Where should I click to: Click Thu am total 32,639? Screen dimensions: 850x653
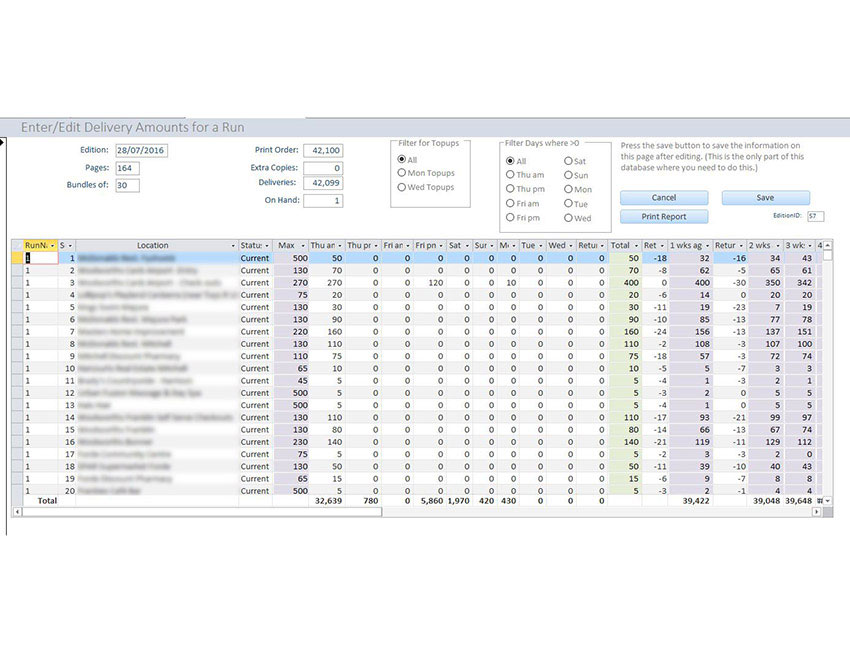click(x=327, y=501)
